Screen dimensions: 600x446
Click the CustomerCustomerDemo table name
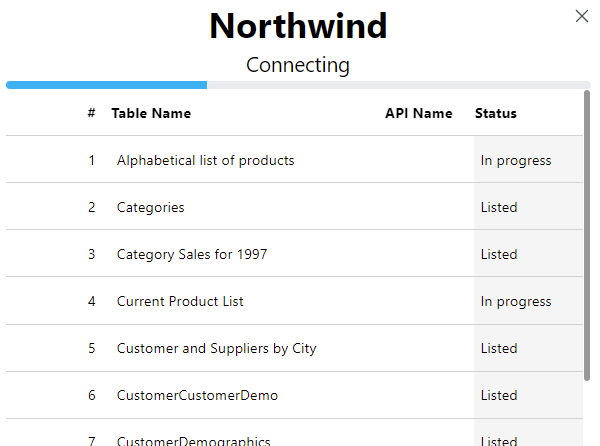tap(197, 395)
